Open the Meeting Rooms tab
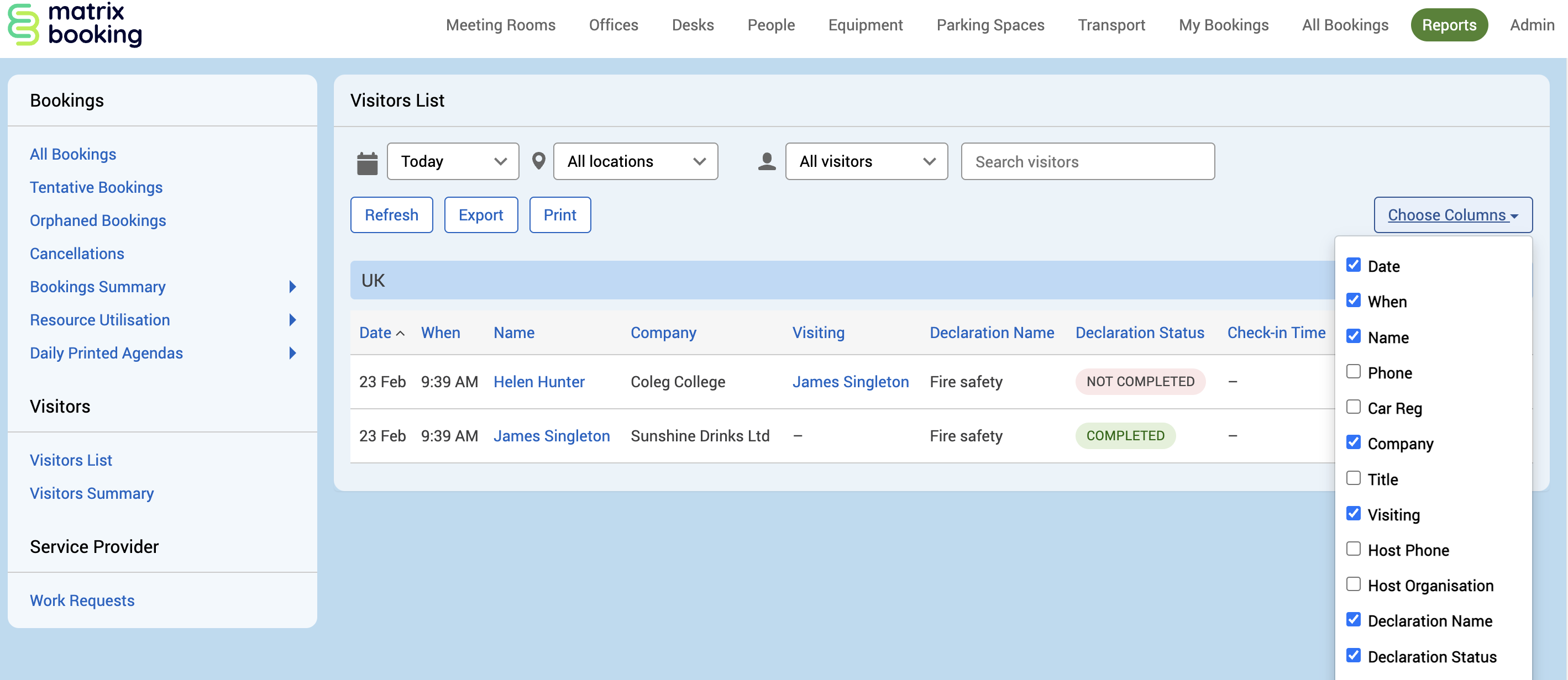The height and width of the screenshot is (680, 1568). [500, 25]
